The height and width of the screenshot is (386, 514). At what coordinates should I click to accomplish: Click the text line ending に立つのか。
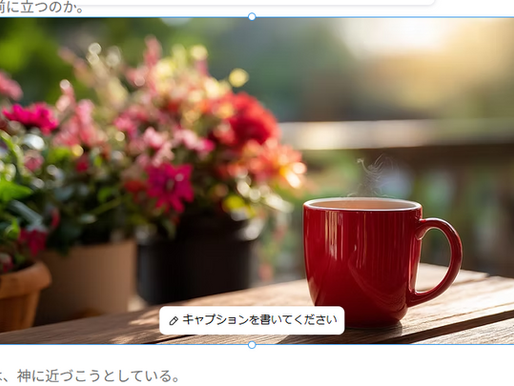click(42, 7)
